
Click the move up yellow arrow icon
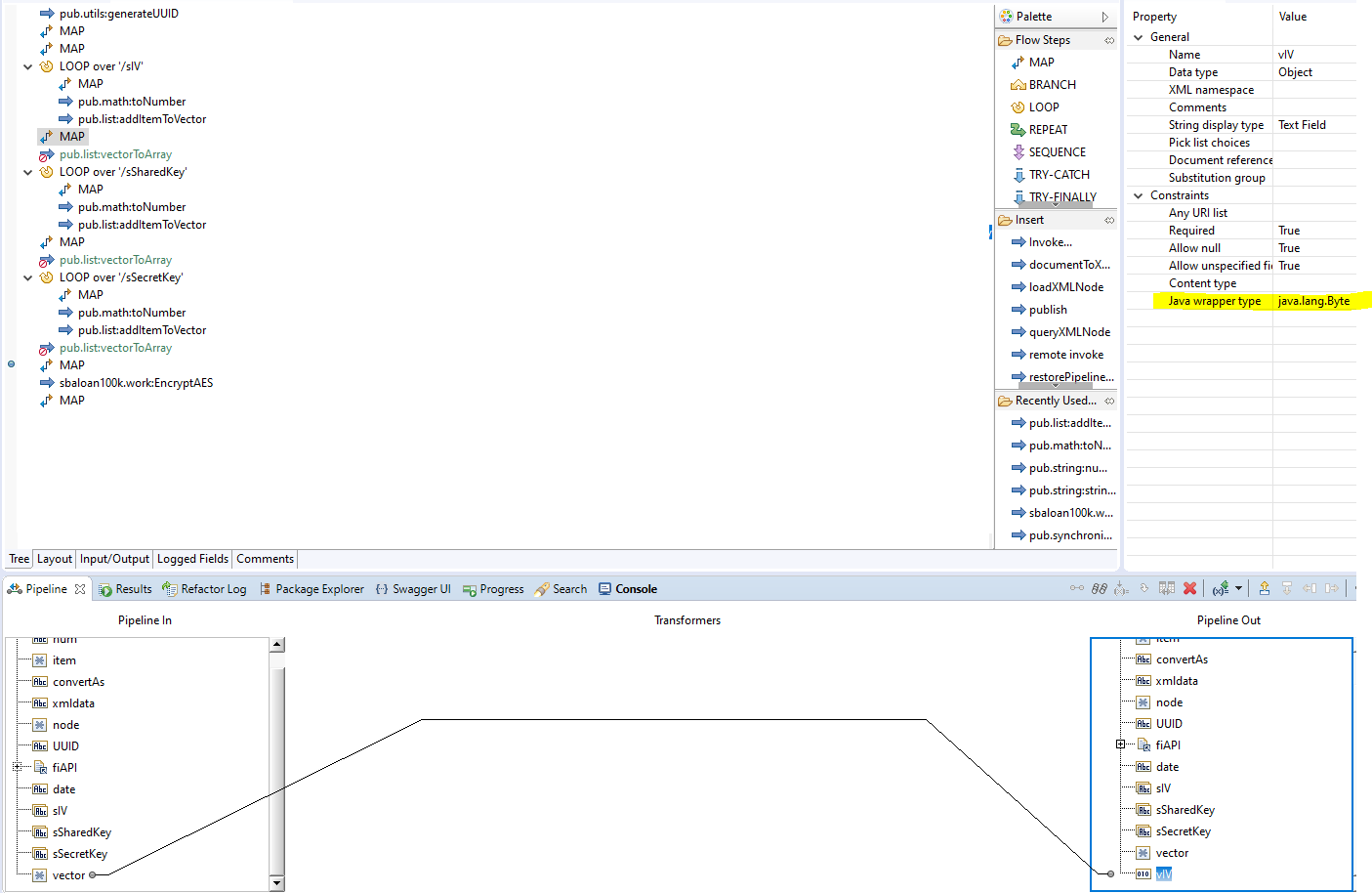pos(1264,588)
